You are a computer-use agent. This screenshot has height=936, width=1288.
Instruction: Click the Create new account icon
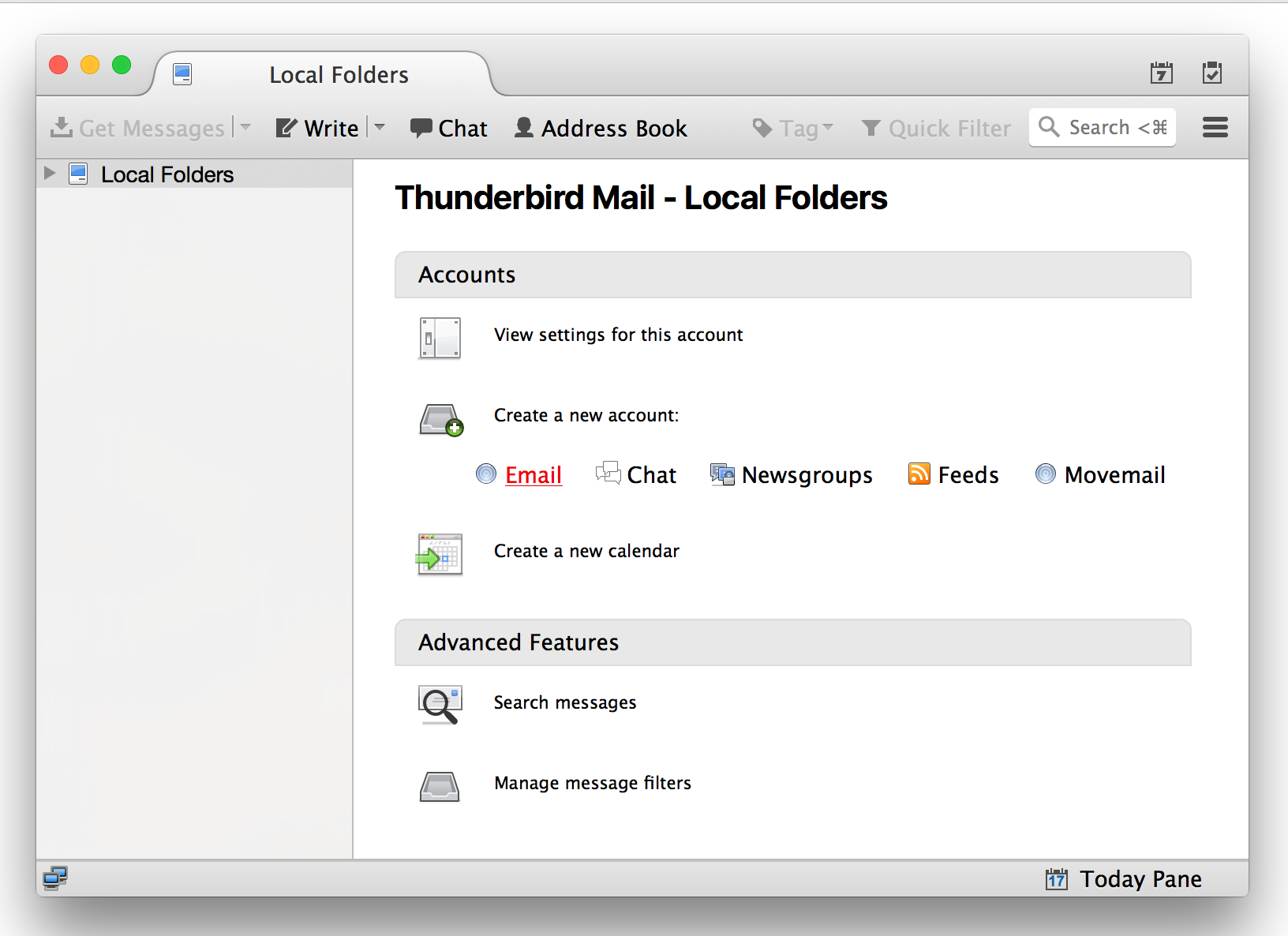pos(441,420)
